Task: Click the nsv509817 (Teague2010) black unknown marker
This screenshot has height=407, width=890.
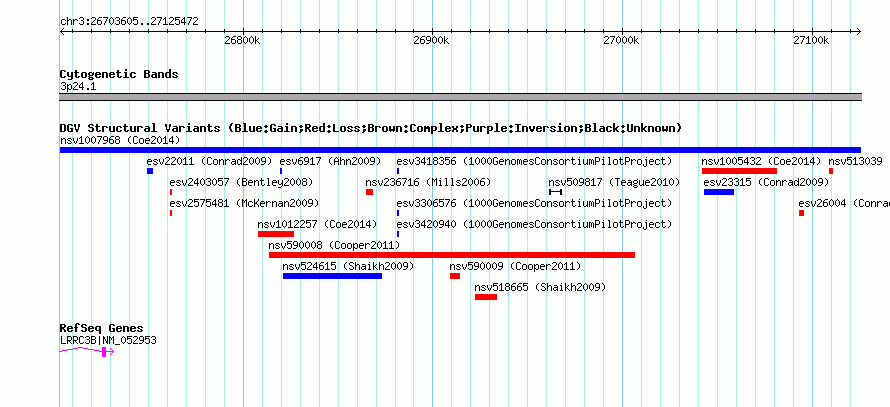Action: [x=555, y=192]
